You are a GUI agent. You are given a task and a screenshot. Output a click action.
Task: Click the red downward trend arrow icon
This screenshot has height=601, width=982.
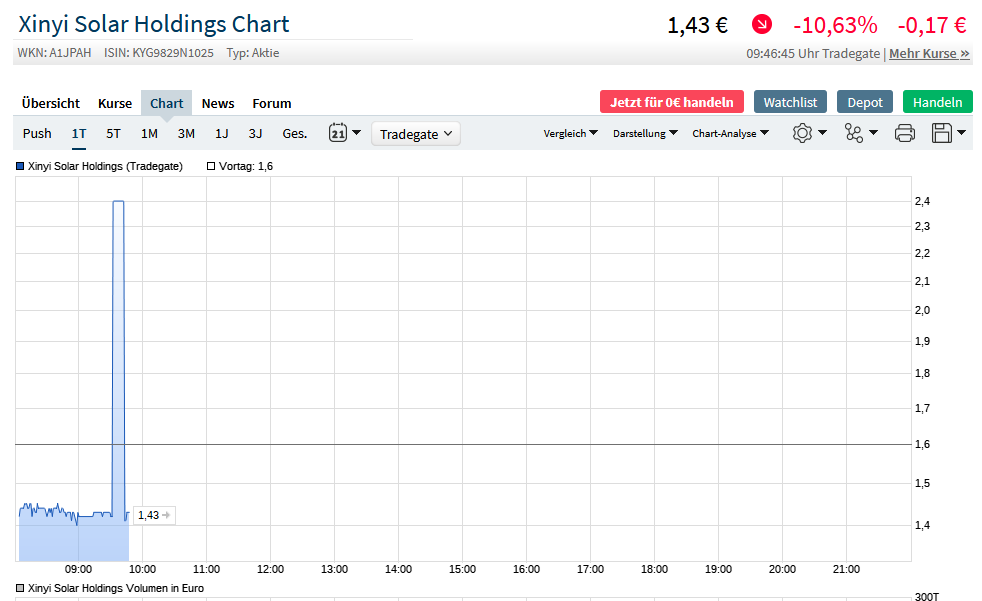[761, 24]
